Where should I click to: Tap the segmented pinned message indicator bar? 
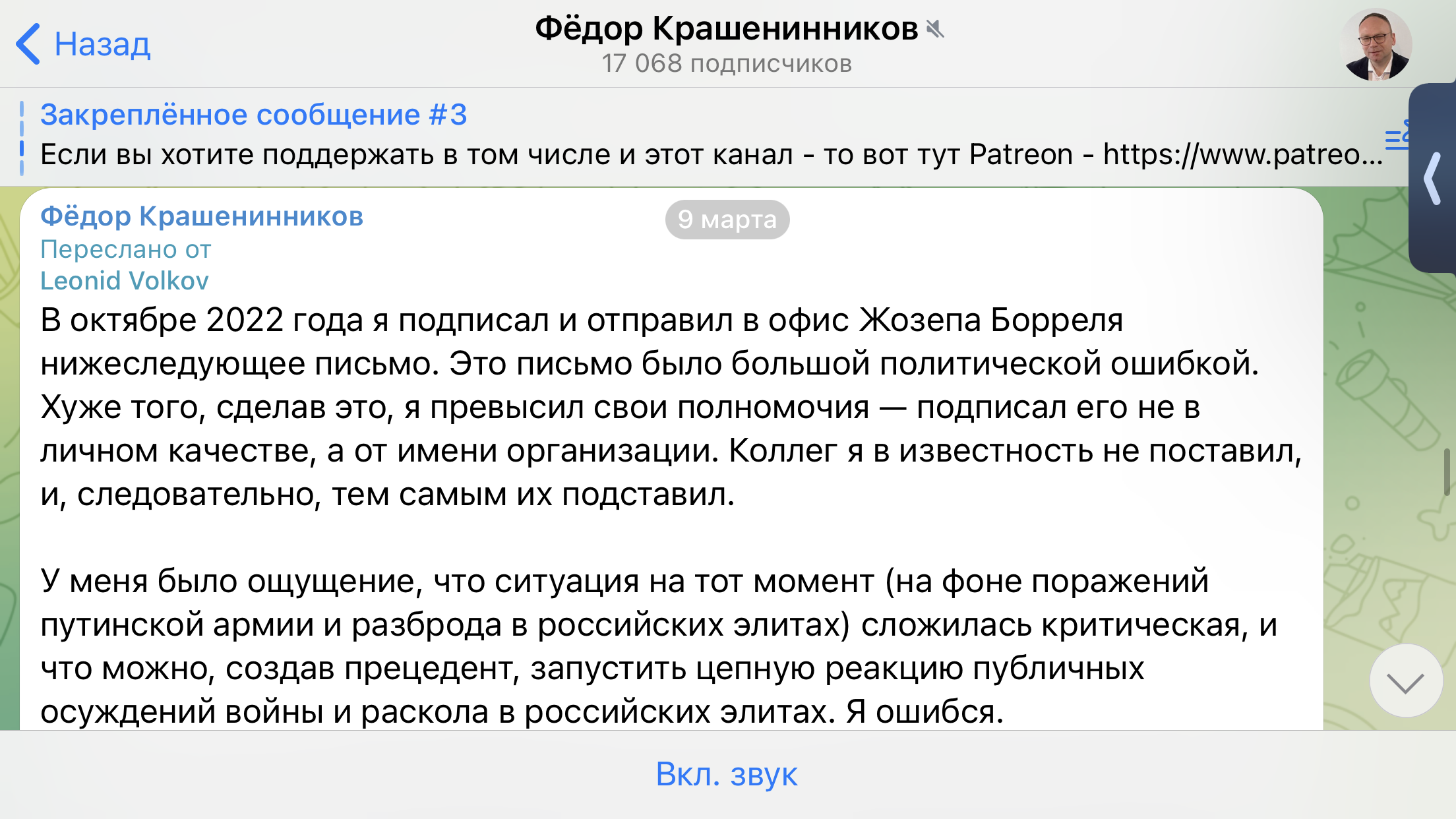click(22, 138)
